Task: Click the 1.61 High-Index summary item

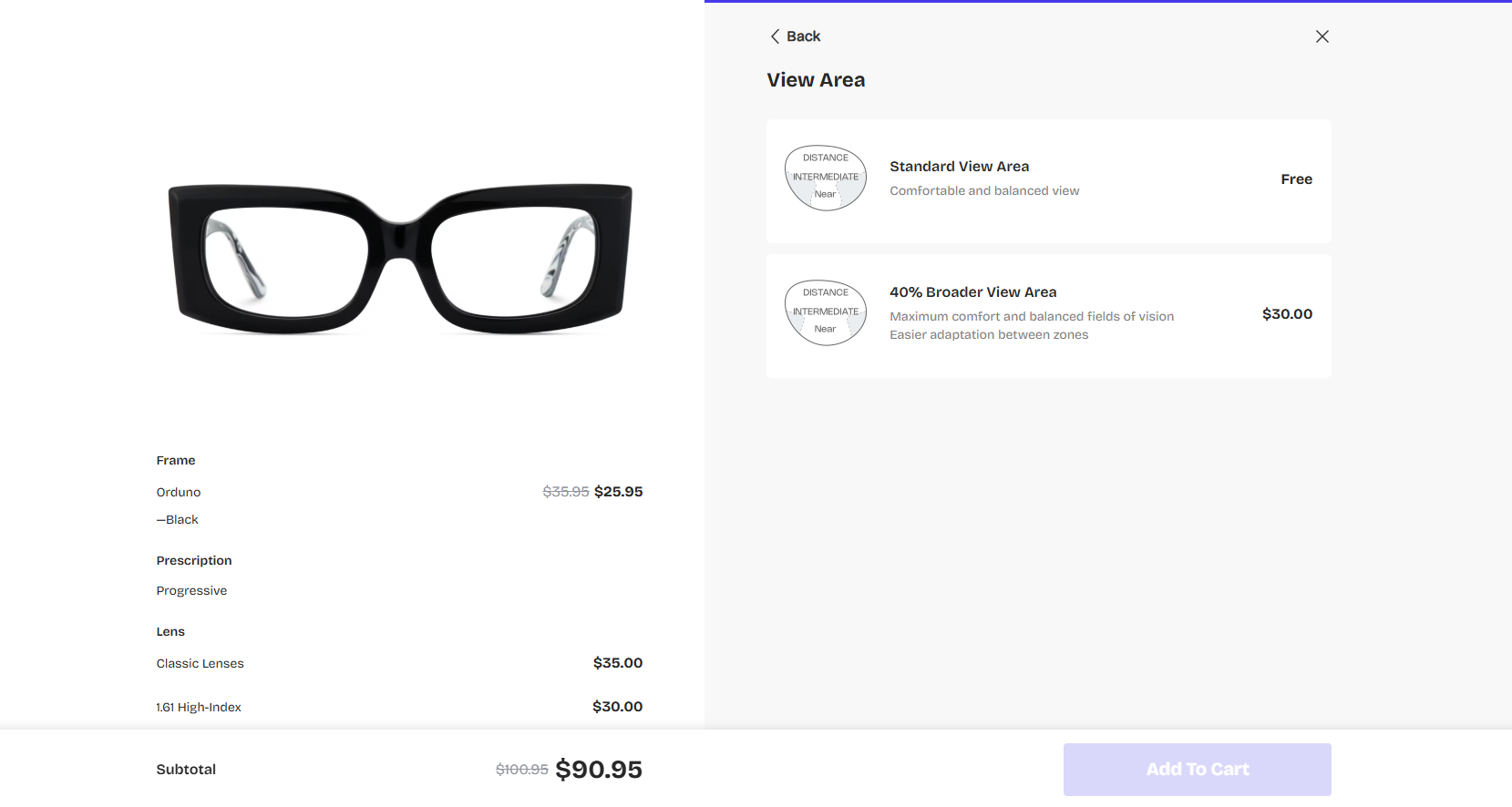Action: (199, 708)
